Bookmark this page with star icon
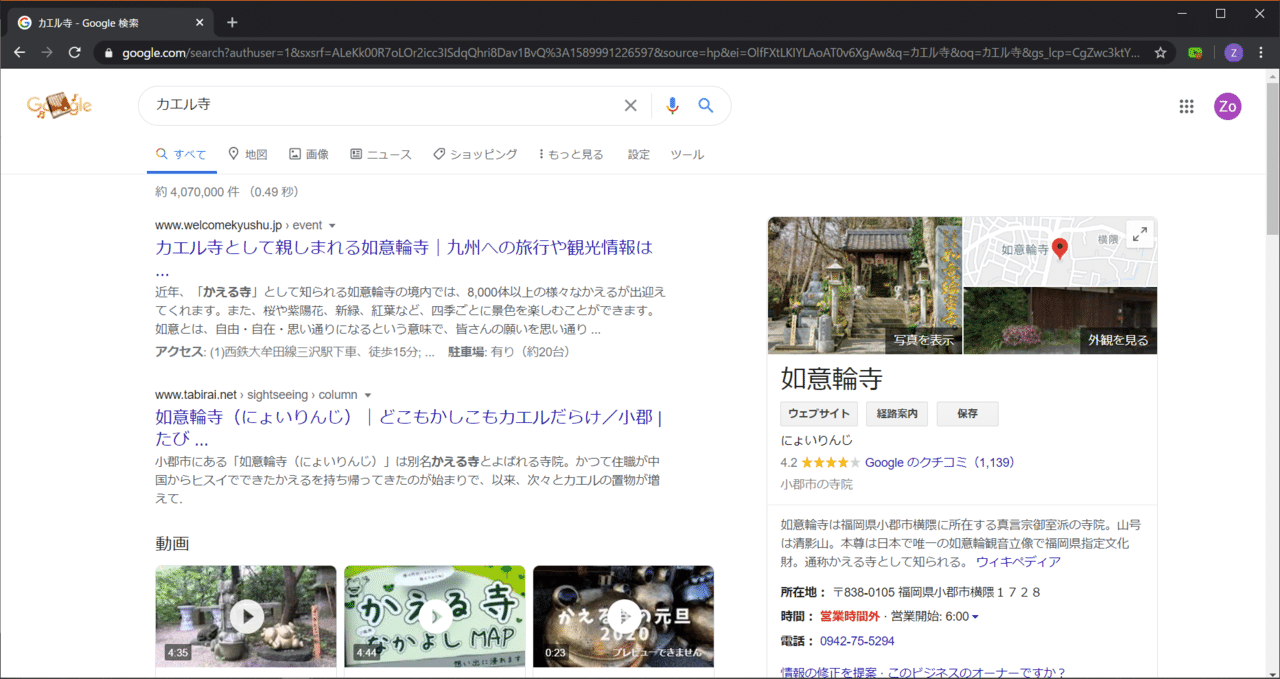This screenshot has width=1280, height=679. pyautogui.click(x=1161, y=52)
